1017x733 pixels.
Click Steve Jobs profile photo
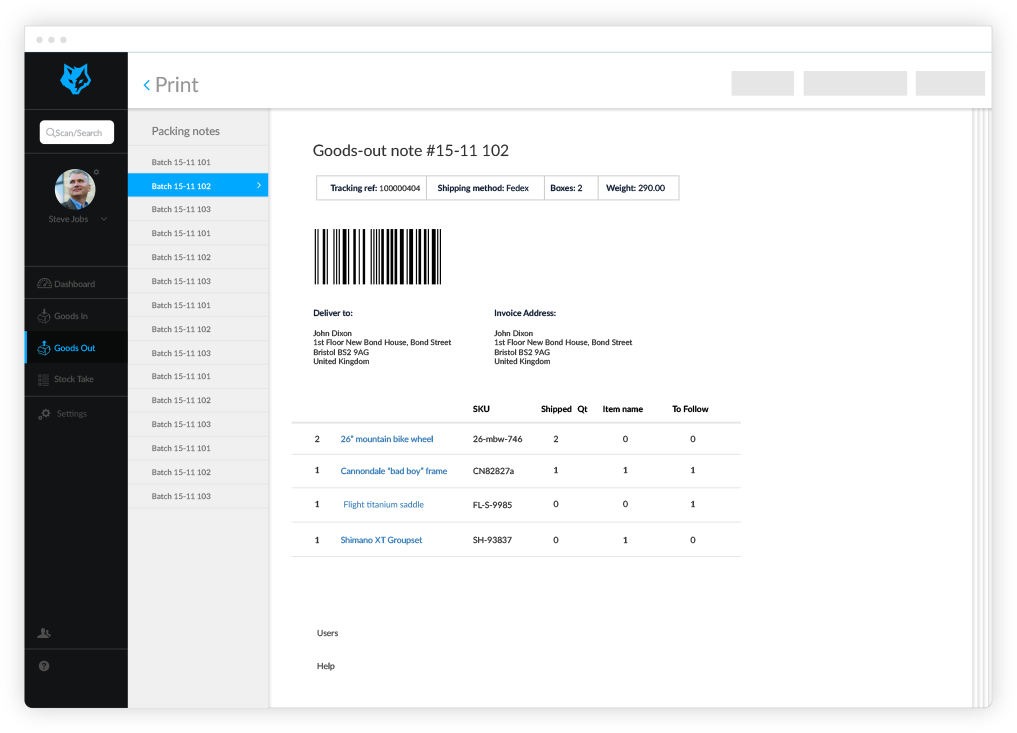75,189
